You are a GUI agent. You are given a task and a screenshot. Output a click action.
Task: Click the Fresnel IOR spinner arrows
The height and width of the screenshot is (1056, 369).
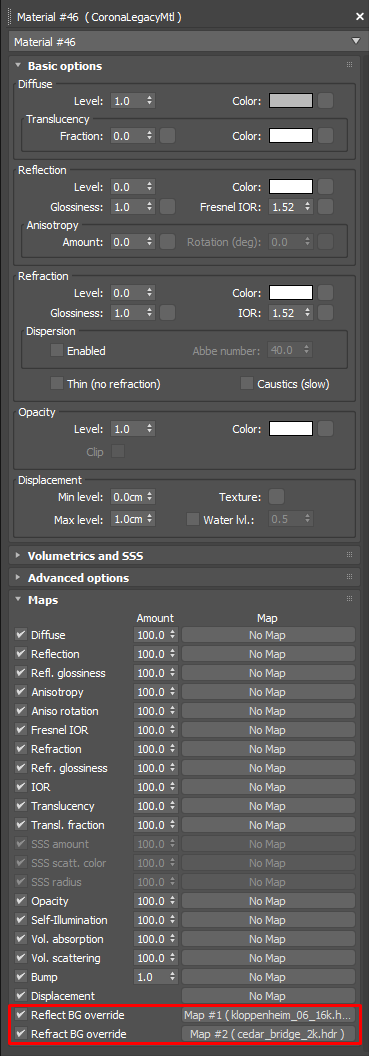coord(308,207)
